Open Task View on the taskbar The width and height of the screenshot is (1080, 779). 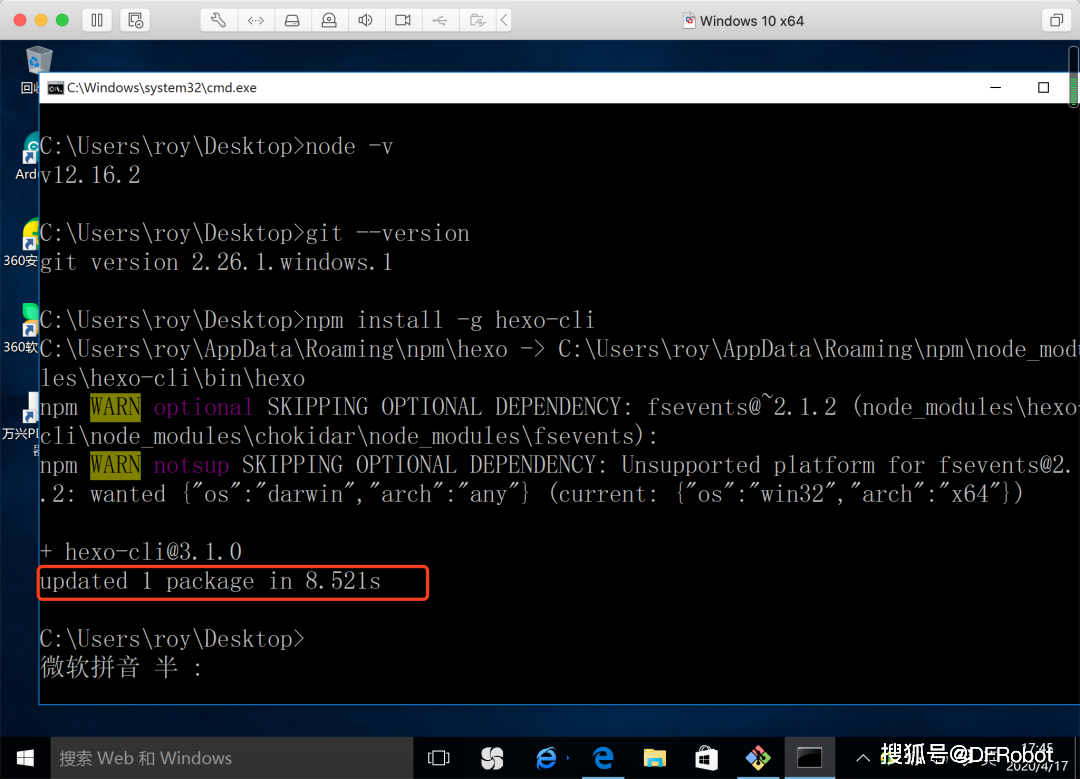click(439, 758)
